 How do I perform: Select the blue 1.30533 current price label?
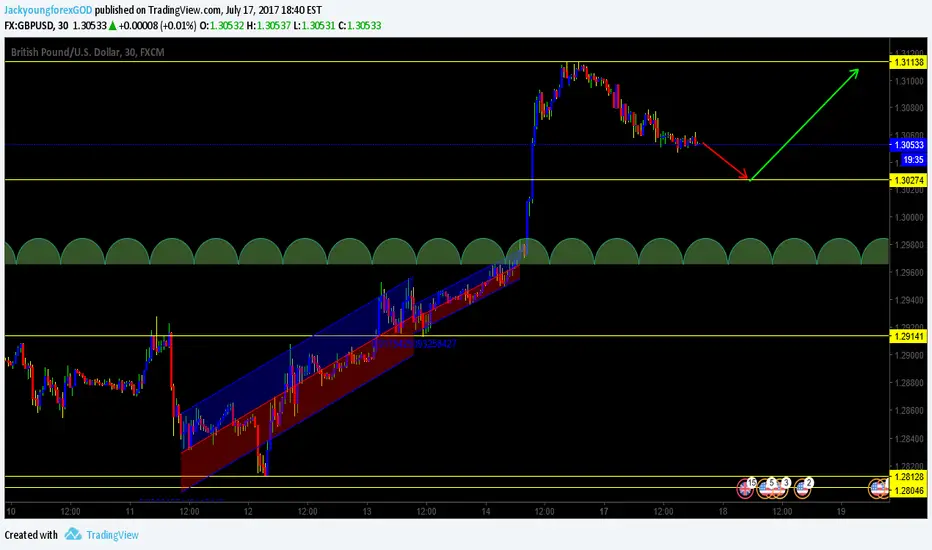tap(908, 144)
